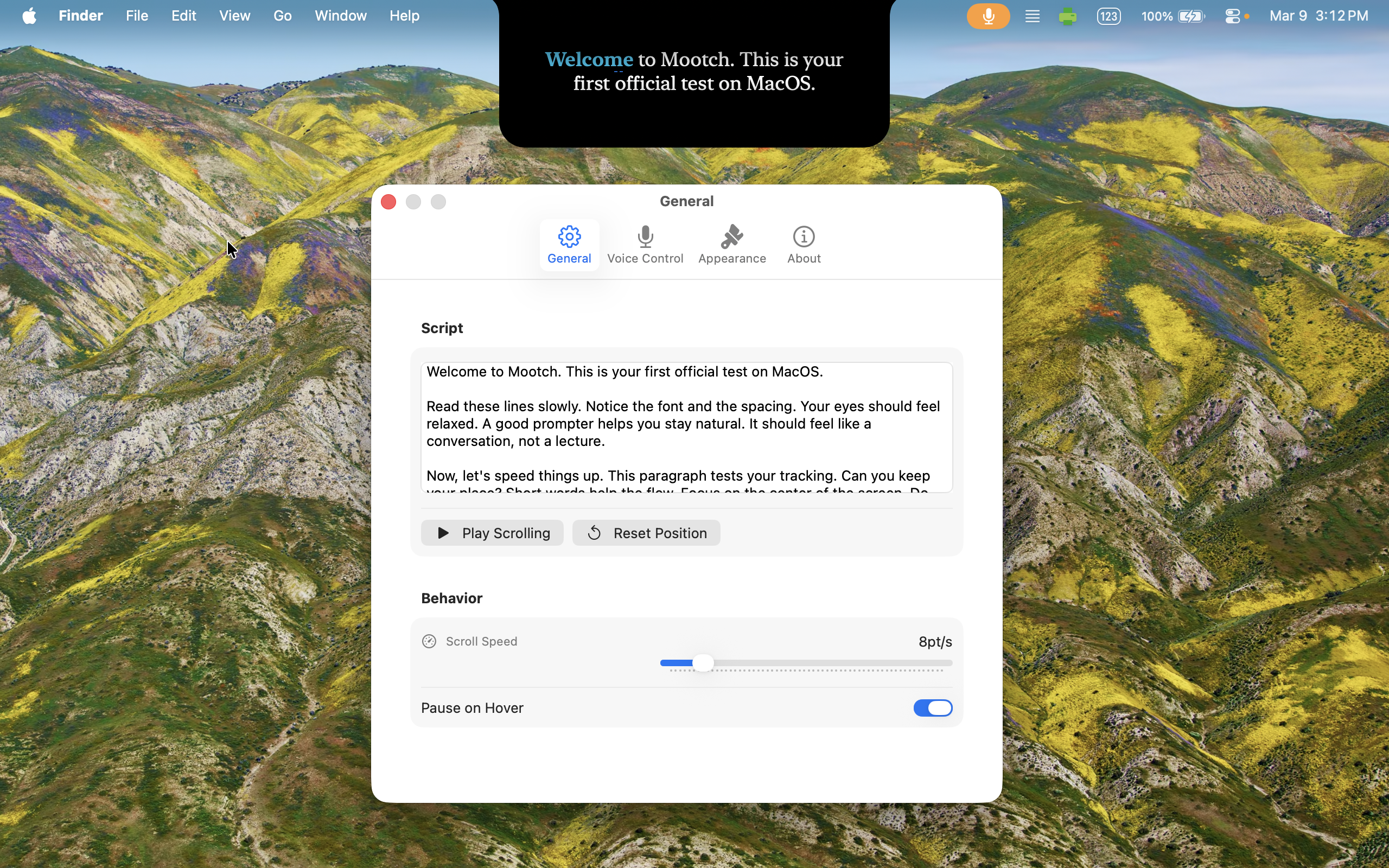The height and width of the screenshot is (868, 1389).
Task: Click the green printer menu bar icon
Action: click(x=1068, y=16)
